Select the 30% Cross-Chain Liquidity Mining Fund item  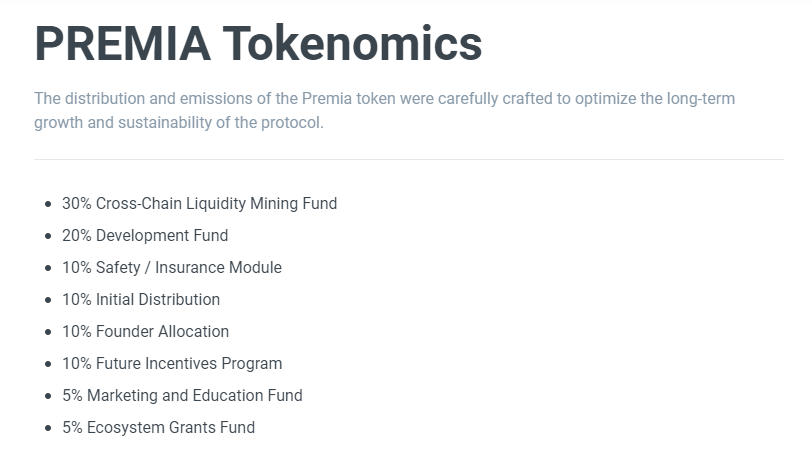(x=199, y=204)
